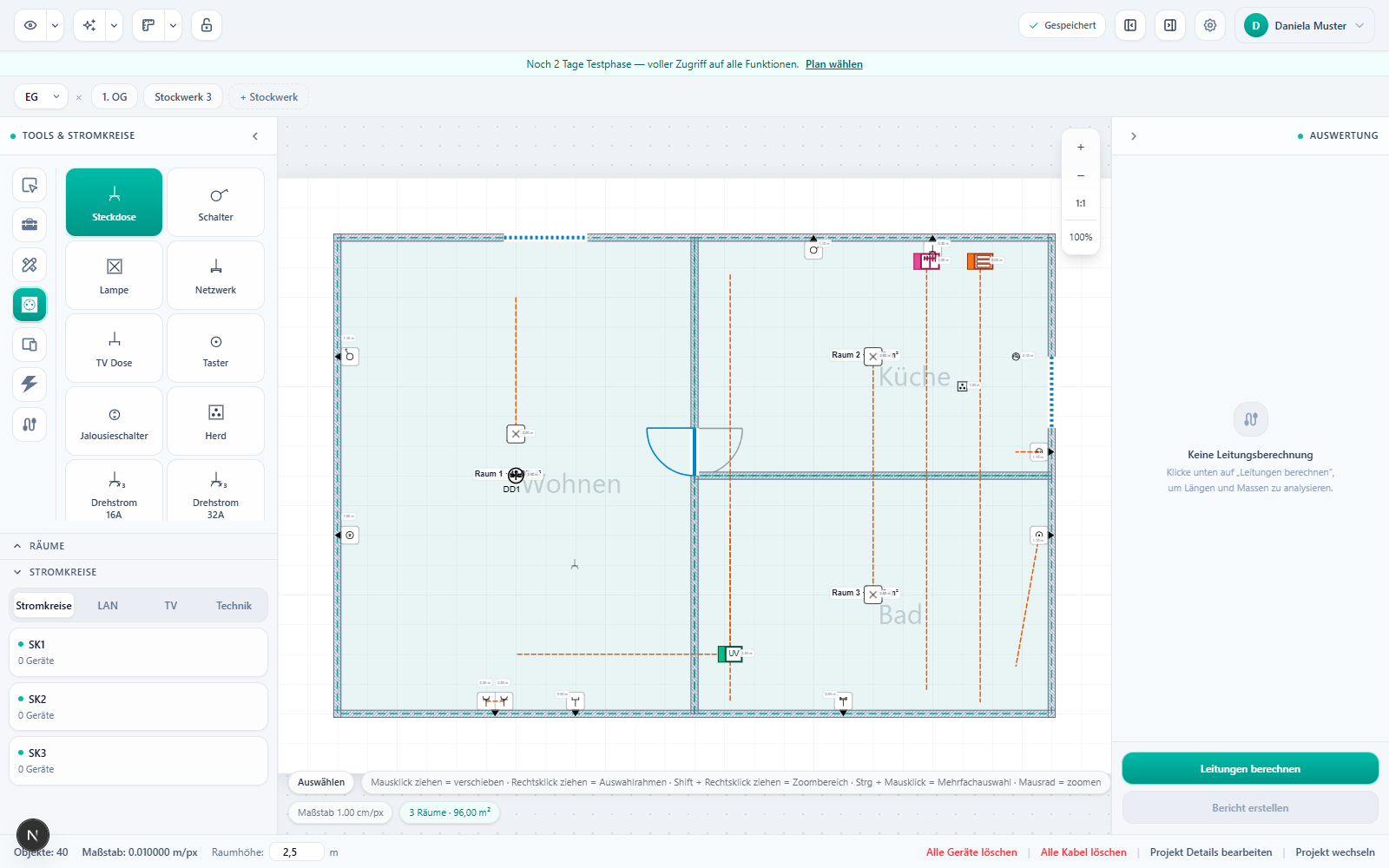Toggle the lock icon in top toolbar
Image resolution: width=1389 pixels, height=868 pixels.
pos(207,25)
